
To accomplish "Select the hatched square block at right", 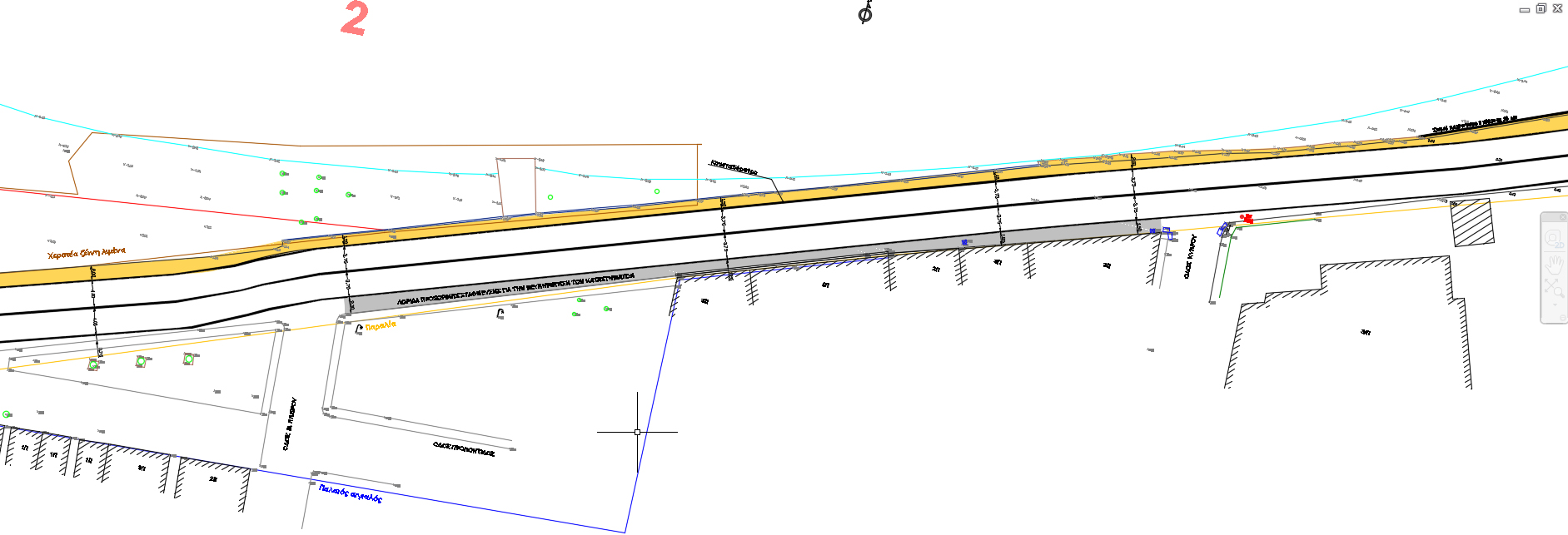I will pos(1472,222).
